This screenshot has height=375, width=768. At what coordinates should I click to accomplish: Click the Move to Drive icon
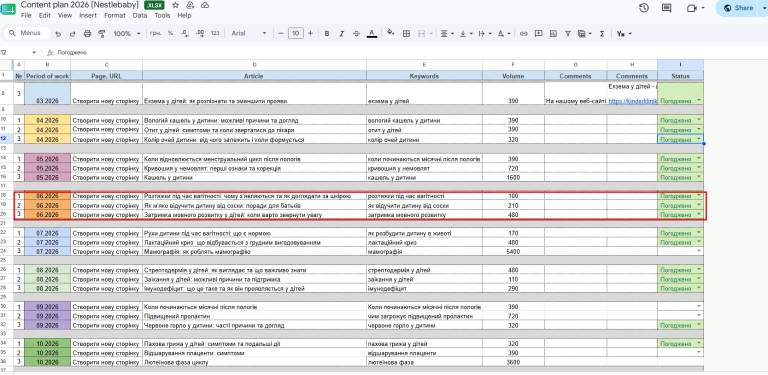[x=191, y=5]
